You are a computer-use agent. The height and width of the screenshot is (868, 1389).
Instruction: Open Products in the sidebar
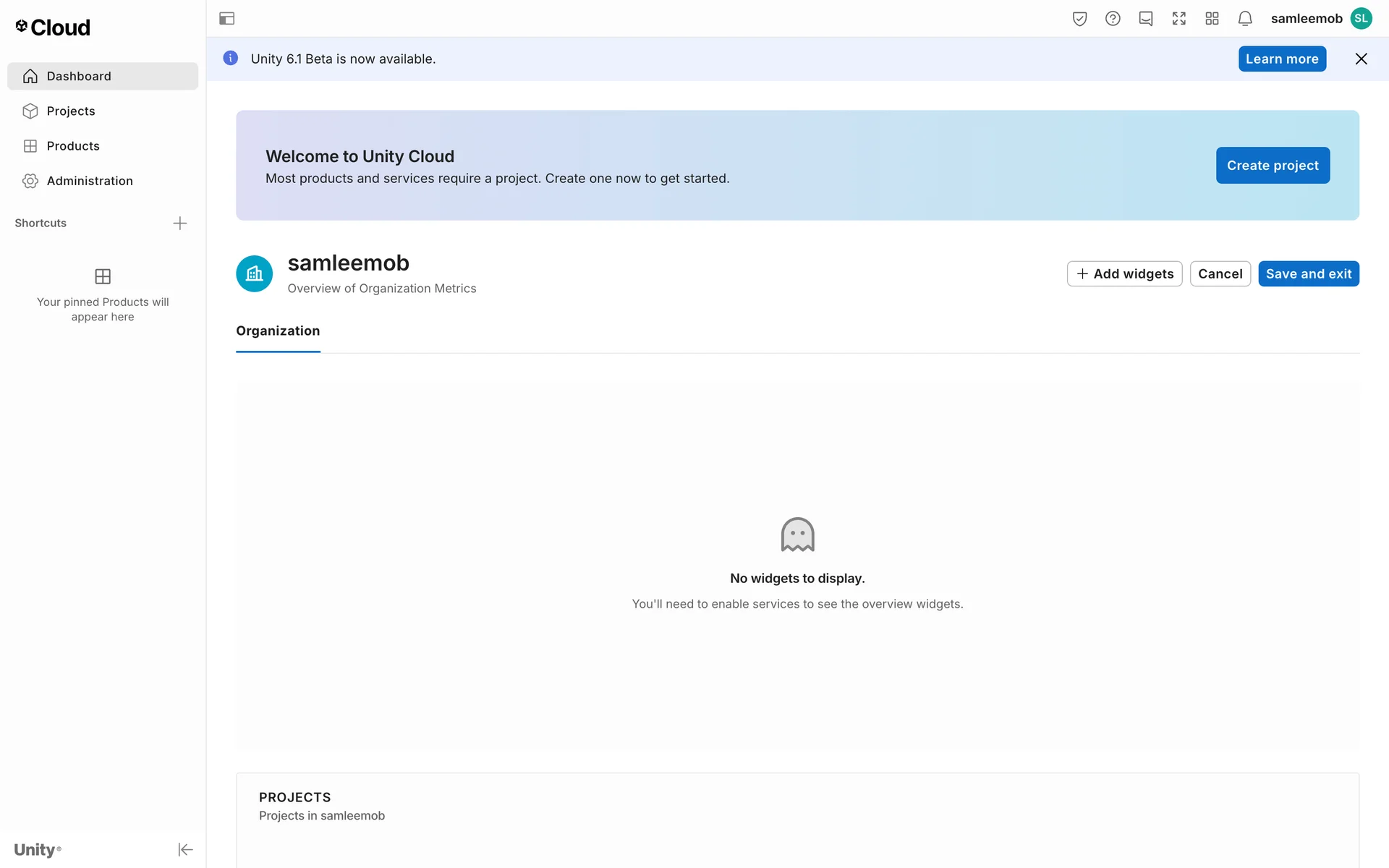(x=73, y=146)
